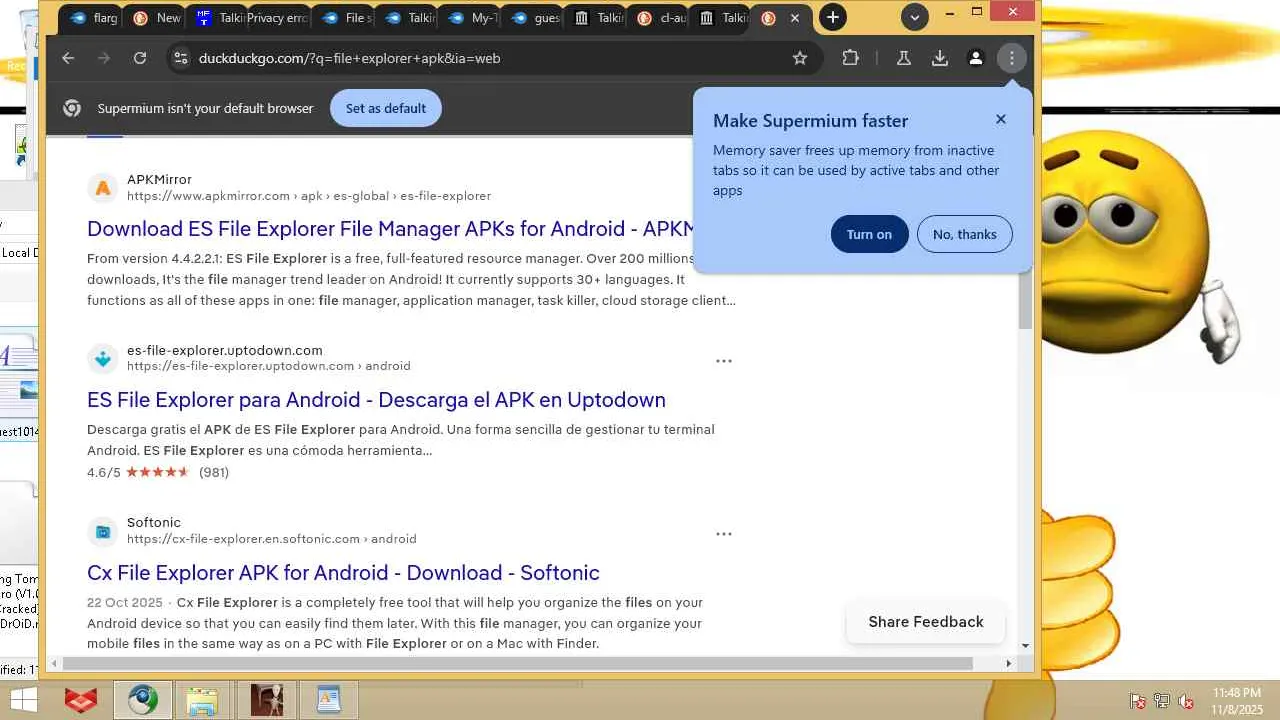The image size is (1280, 720).
Task: Click the Softonic site favicon
Action: (x=102, y=531)
